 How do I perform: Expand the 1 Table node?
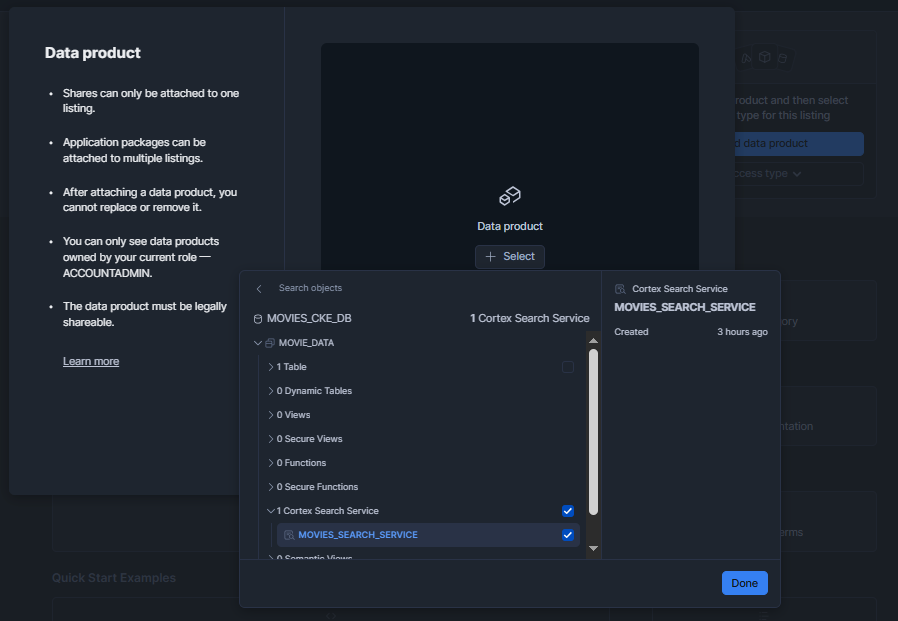click(271, 367)
